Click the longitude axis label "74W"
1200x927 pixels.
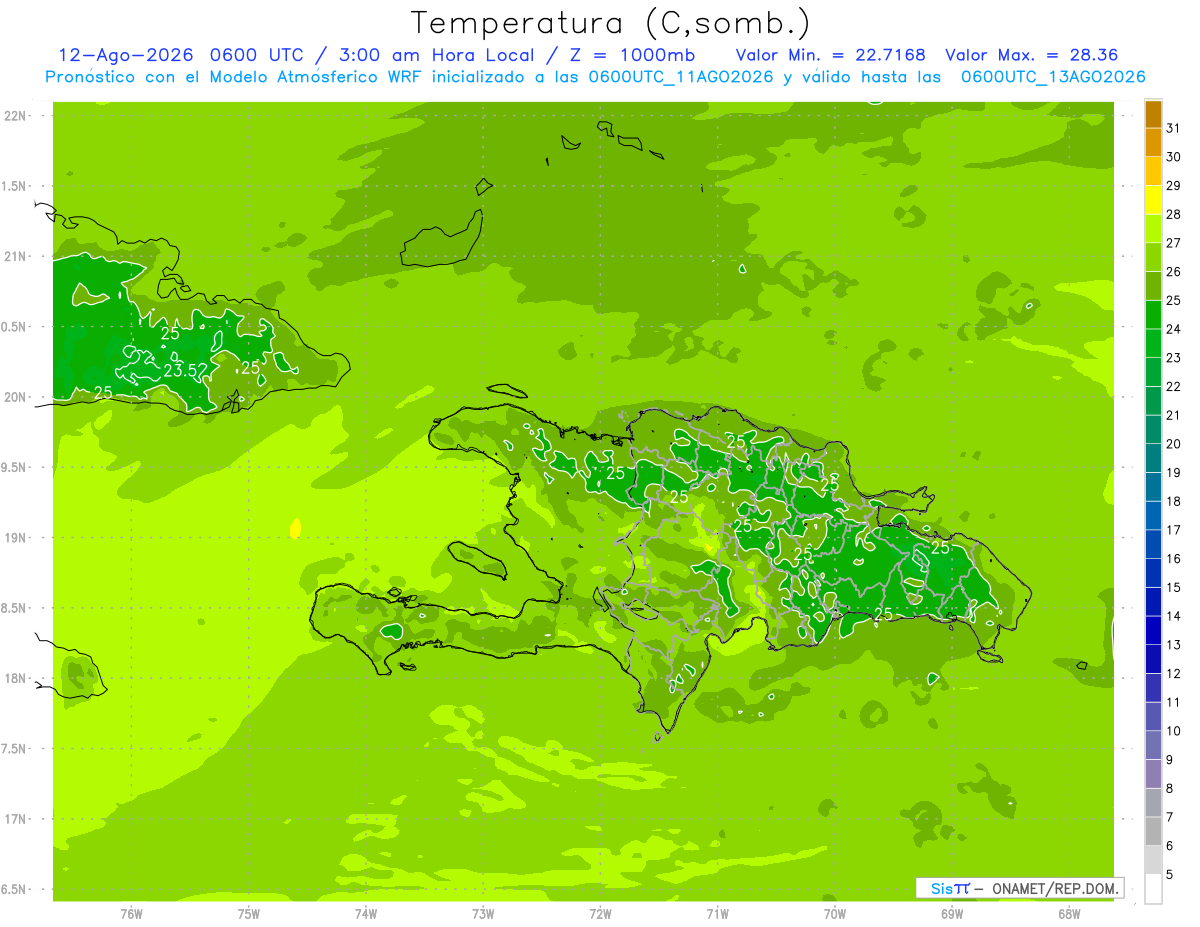pos(366,913)
